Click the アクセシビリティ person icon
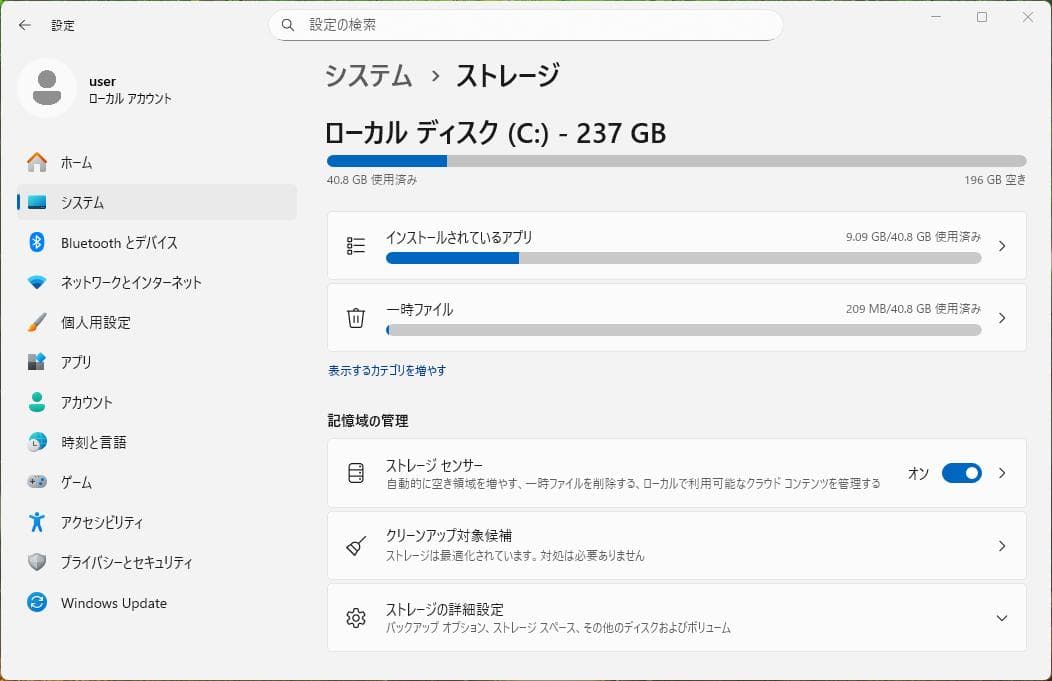This screenshot has width=1052, height=681. point(37,522)
